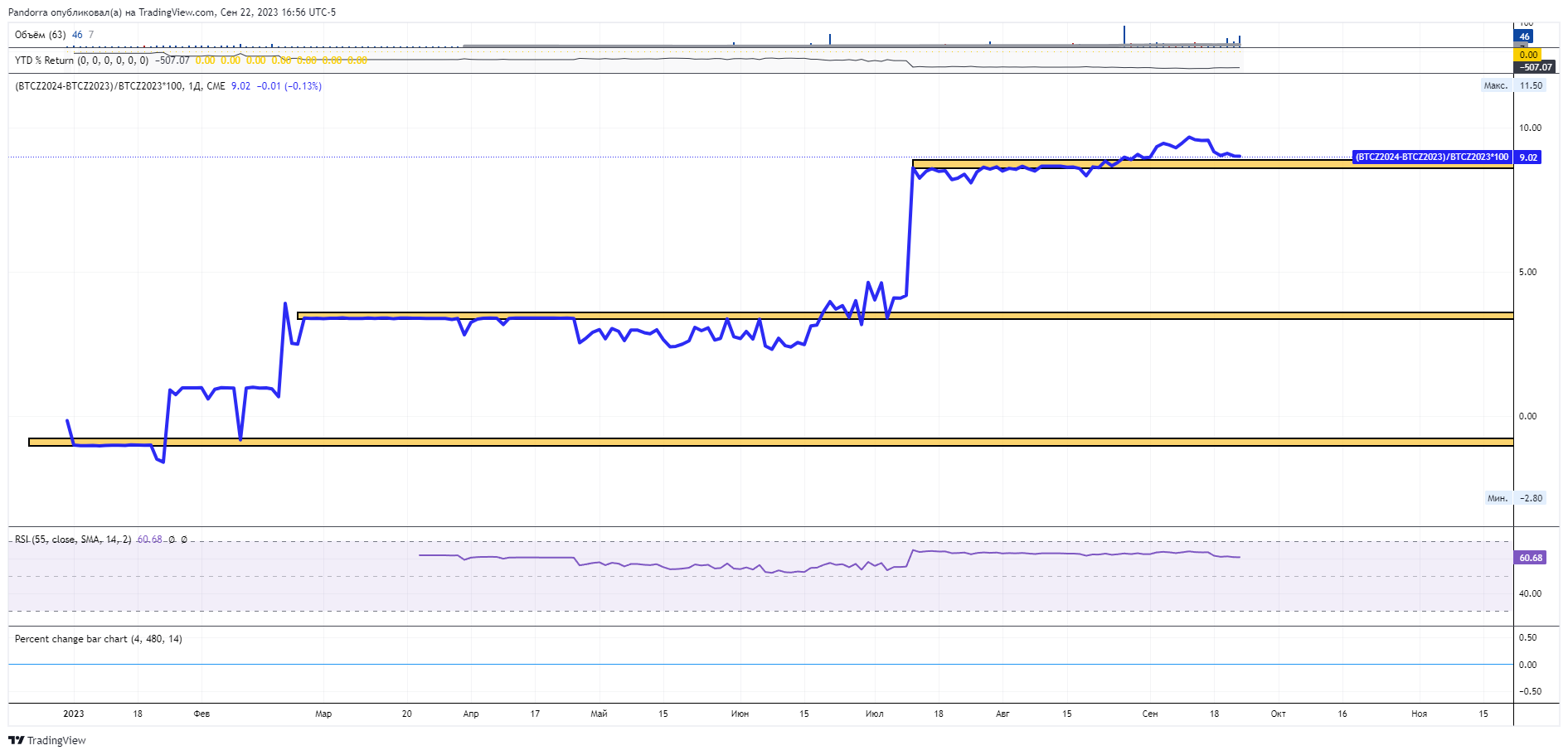The height and width of the screenshot is (755, 1568).
Task: Select the Объём (63) indicator legend
Action: [x=41, y=35]
